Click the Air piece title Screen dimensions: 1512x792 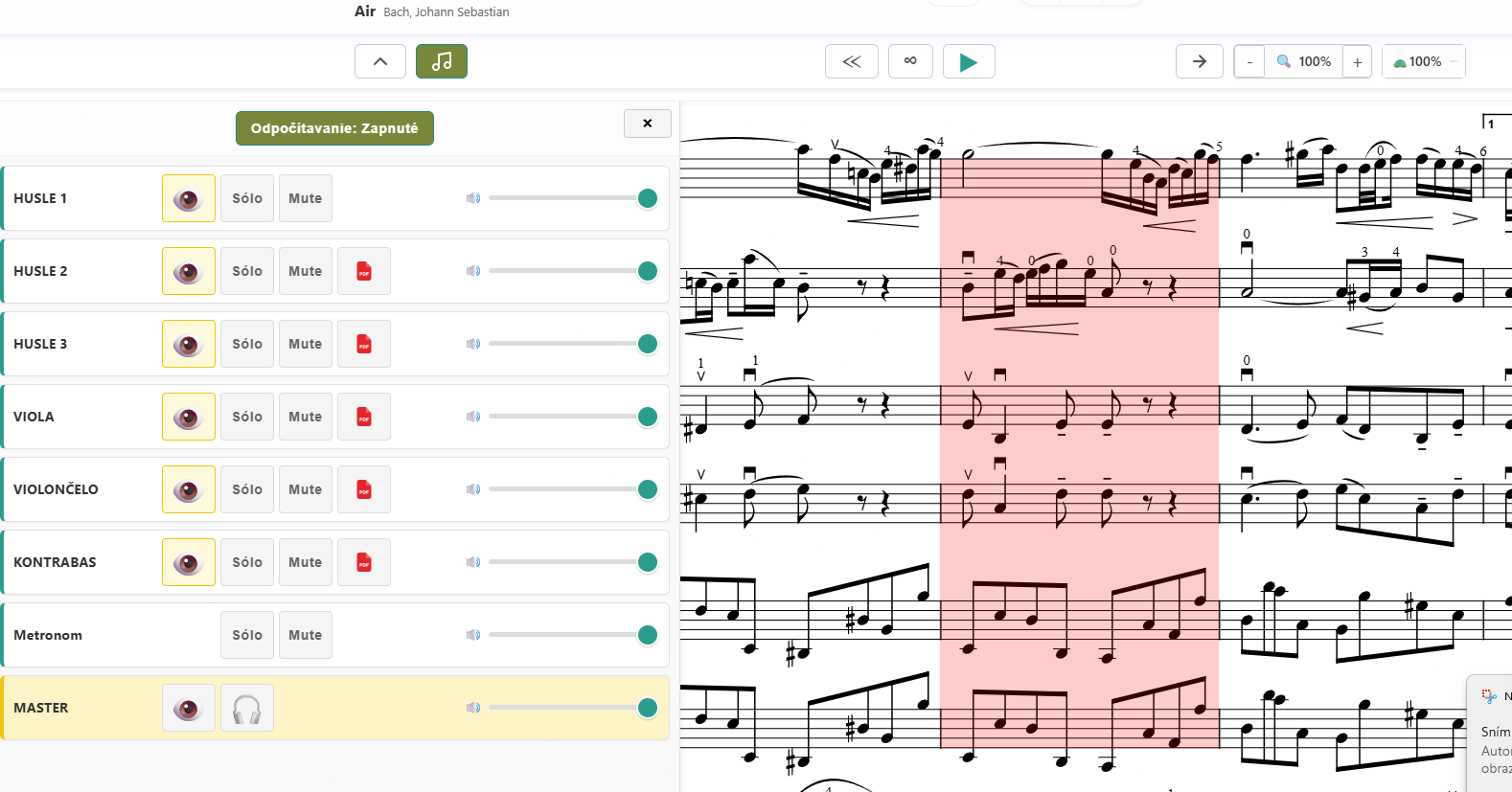pos(365,11)
